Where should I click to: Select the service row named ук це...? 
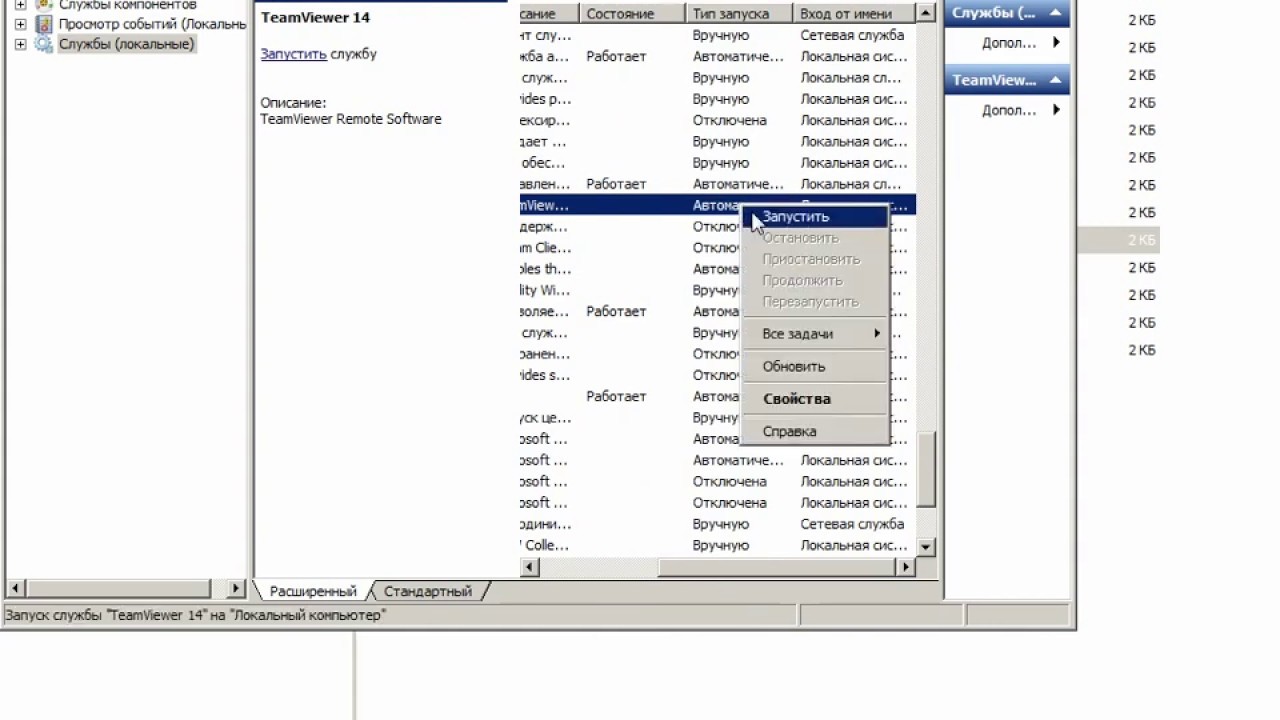(x=718, y=418)
